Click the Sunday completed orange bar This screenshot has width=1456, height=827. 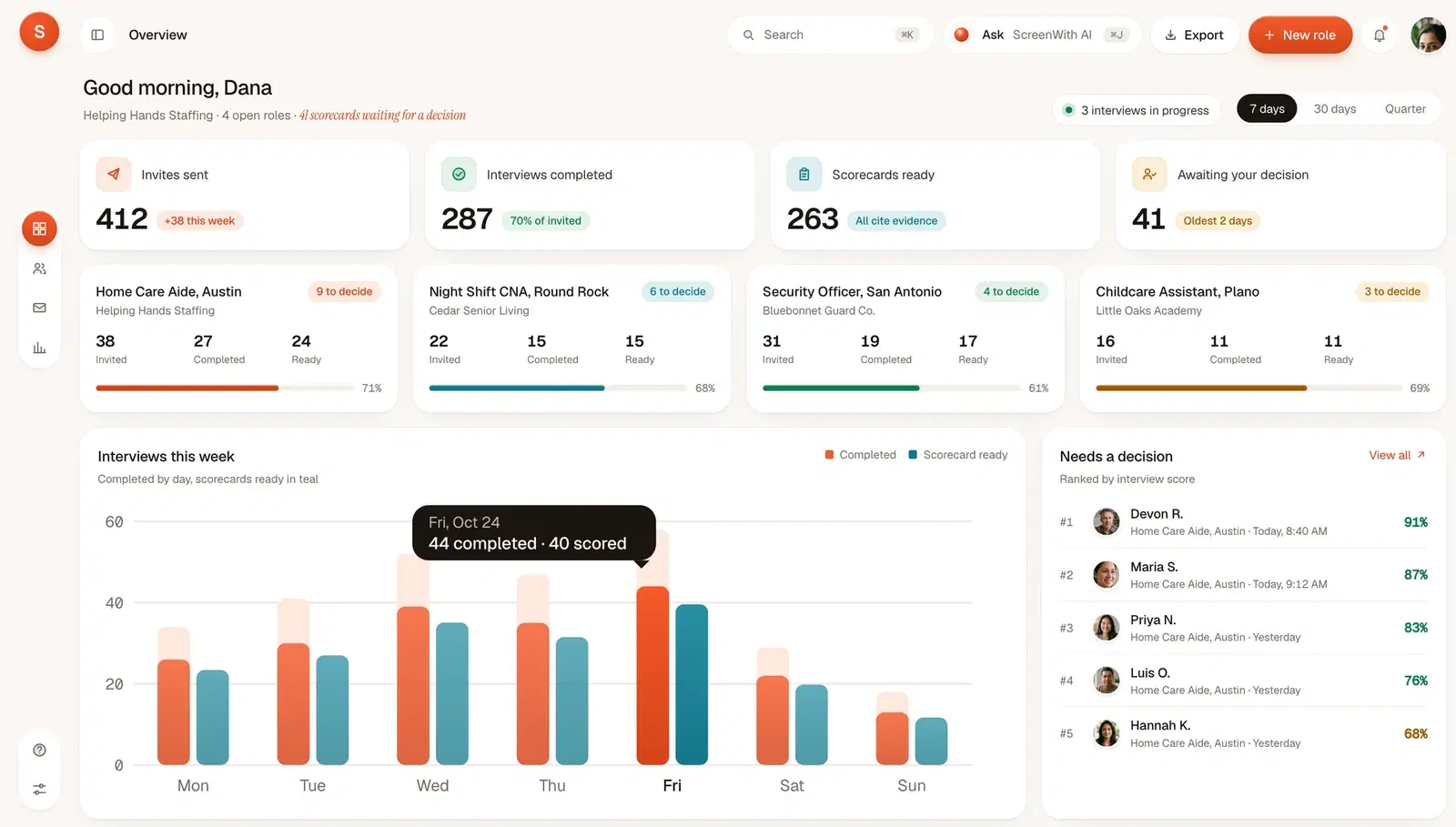pos(892,738)
